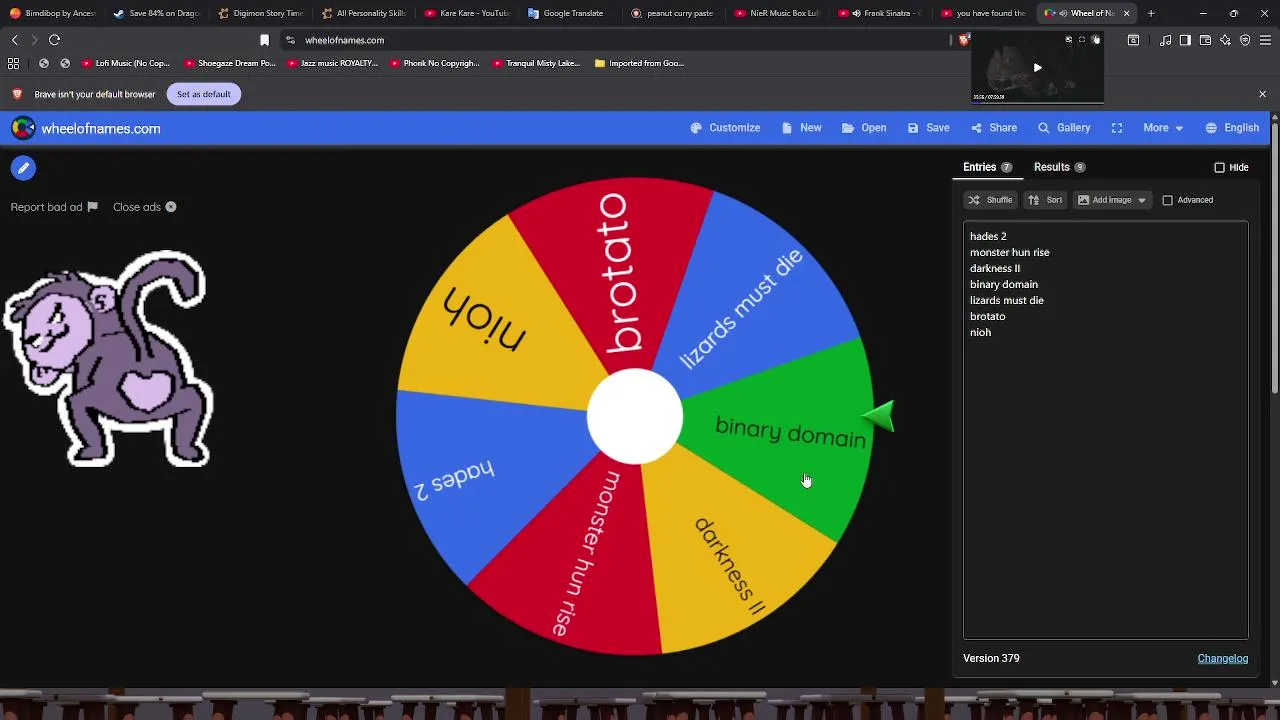Open the Lofi Music bookmark
Image resolution: width=1280 pixels, height=720 pixels.
pyautogui.click(x=126, y=63)
